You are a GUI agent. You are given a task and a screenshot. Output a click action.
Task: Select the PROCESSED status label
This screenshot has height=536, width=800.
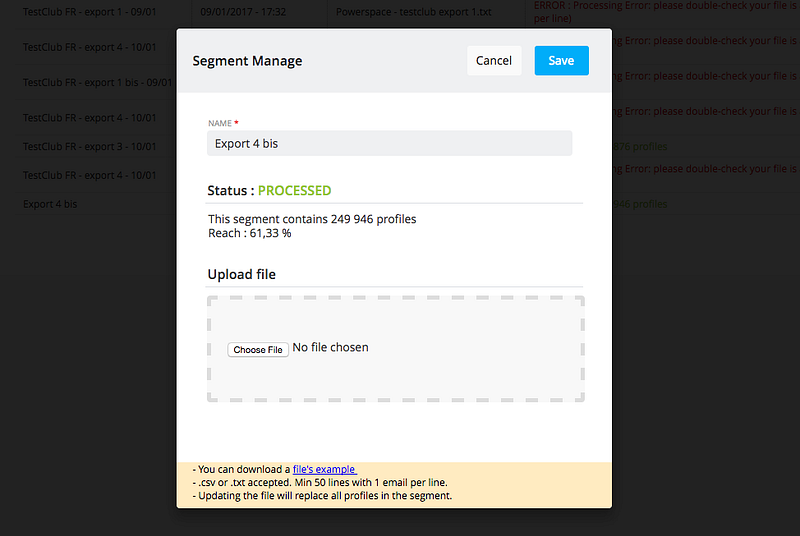tap(294, 190)
